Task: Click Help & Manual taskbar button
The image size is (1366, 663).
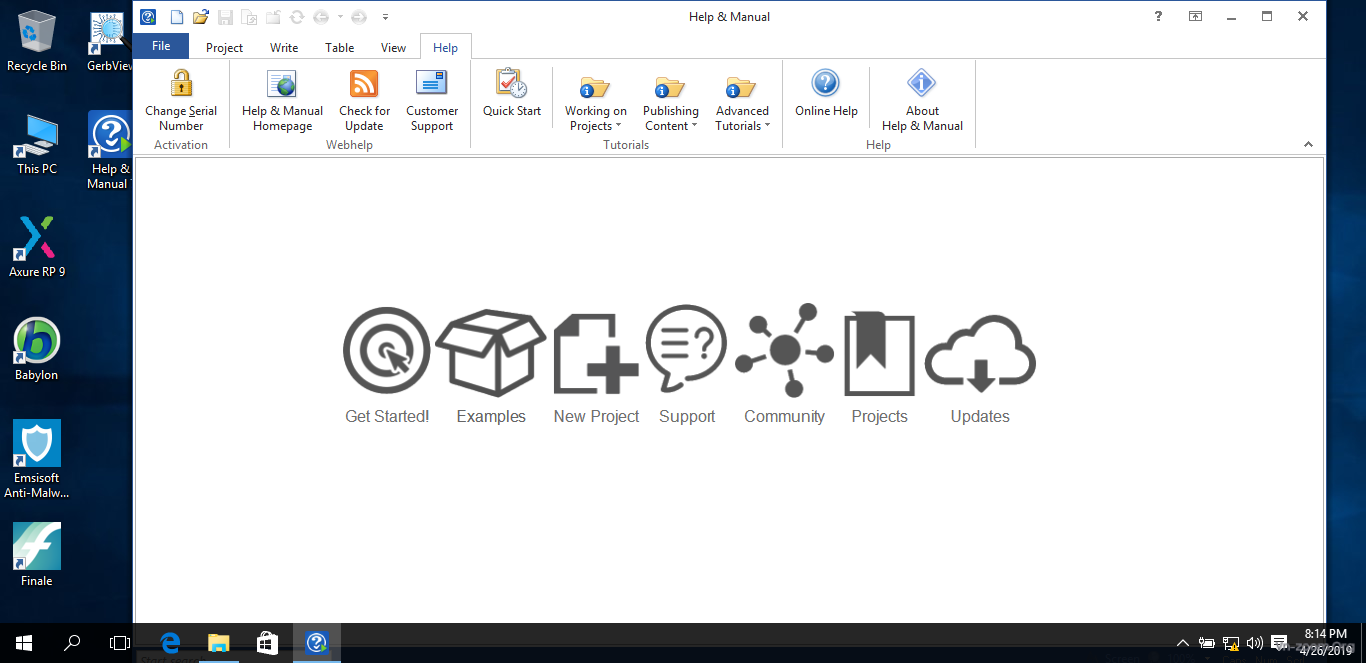Action: point(316,643)
